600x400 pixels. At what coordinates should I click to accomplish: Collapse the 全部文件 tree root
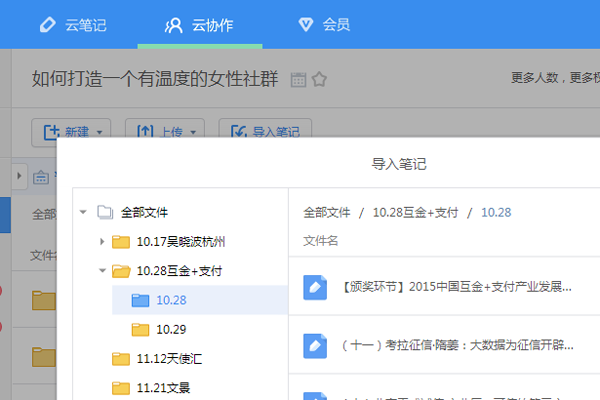(83, 212)
